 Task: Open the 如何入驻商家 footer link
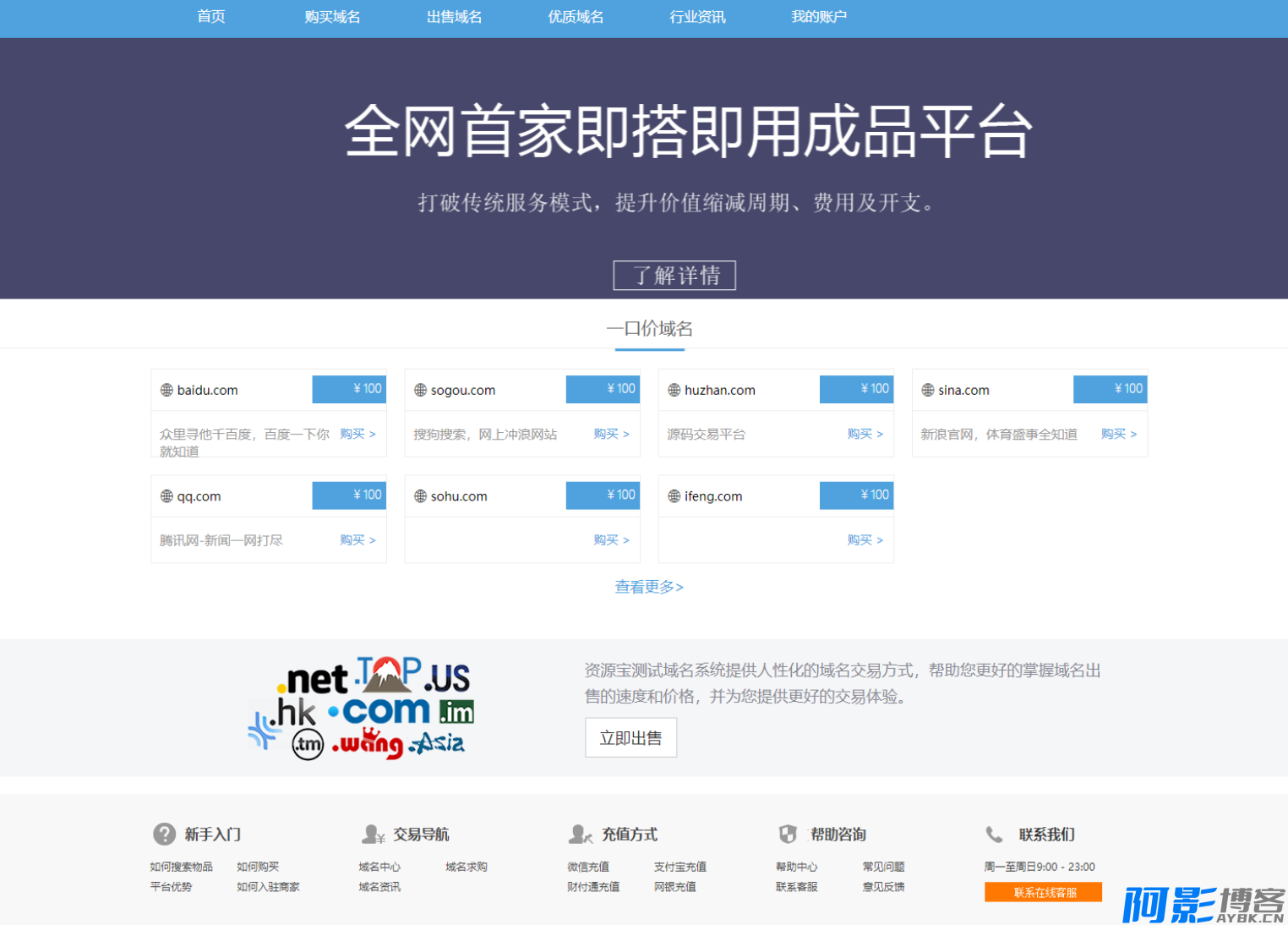click(x=268, y=887)
